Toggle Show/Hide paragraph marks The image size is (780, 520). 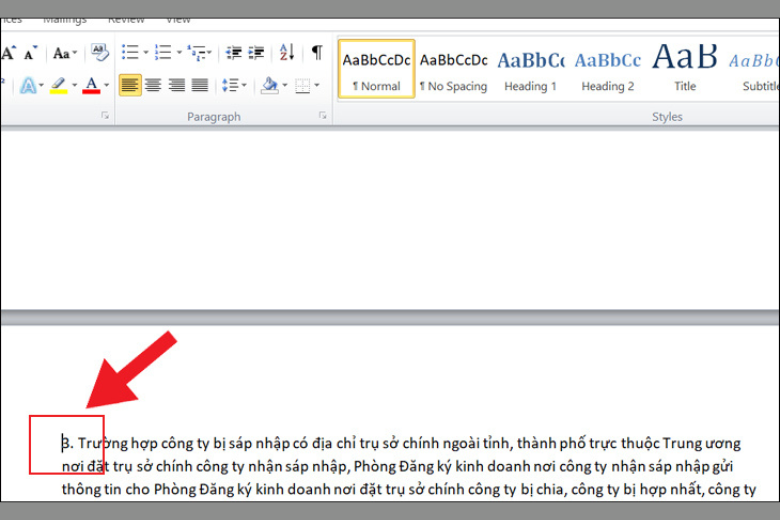tap(317, 52)
